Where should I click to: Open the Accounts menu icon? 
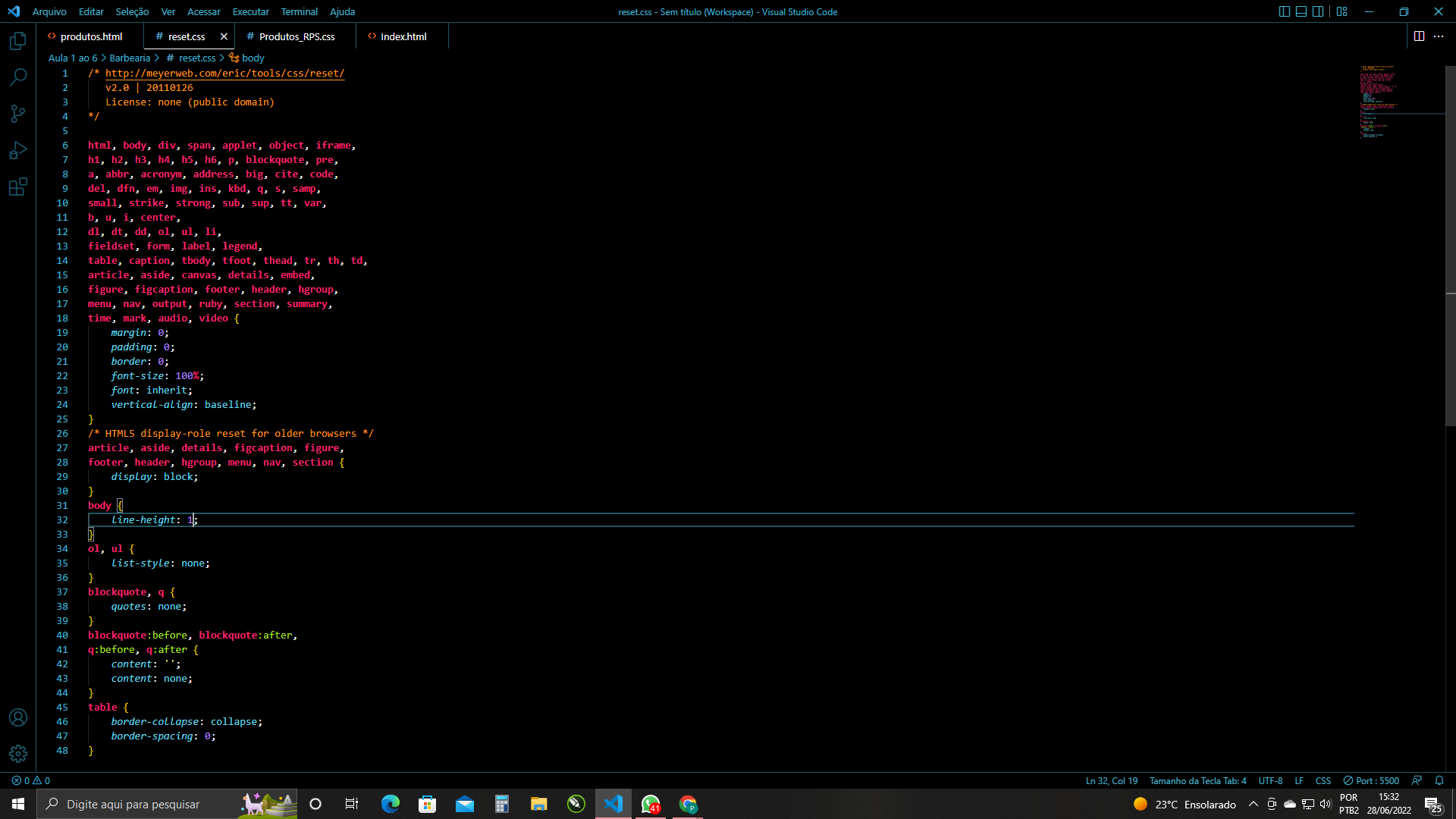point(18,717)
